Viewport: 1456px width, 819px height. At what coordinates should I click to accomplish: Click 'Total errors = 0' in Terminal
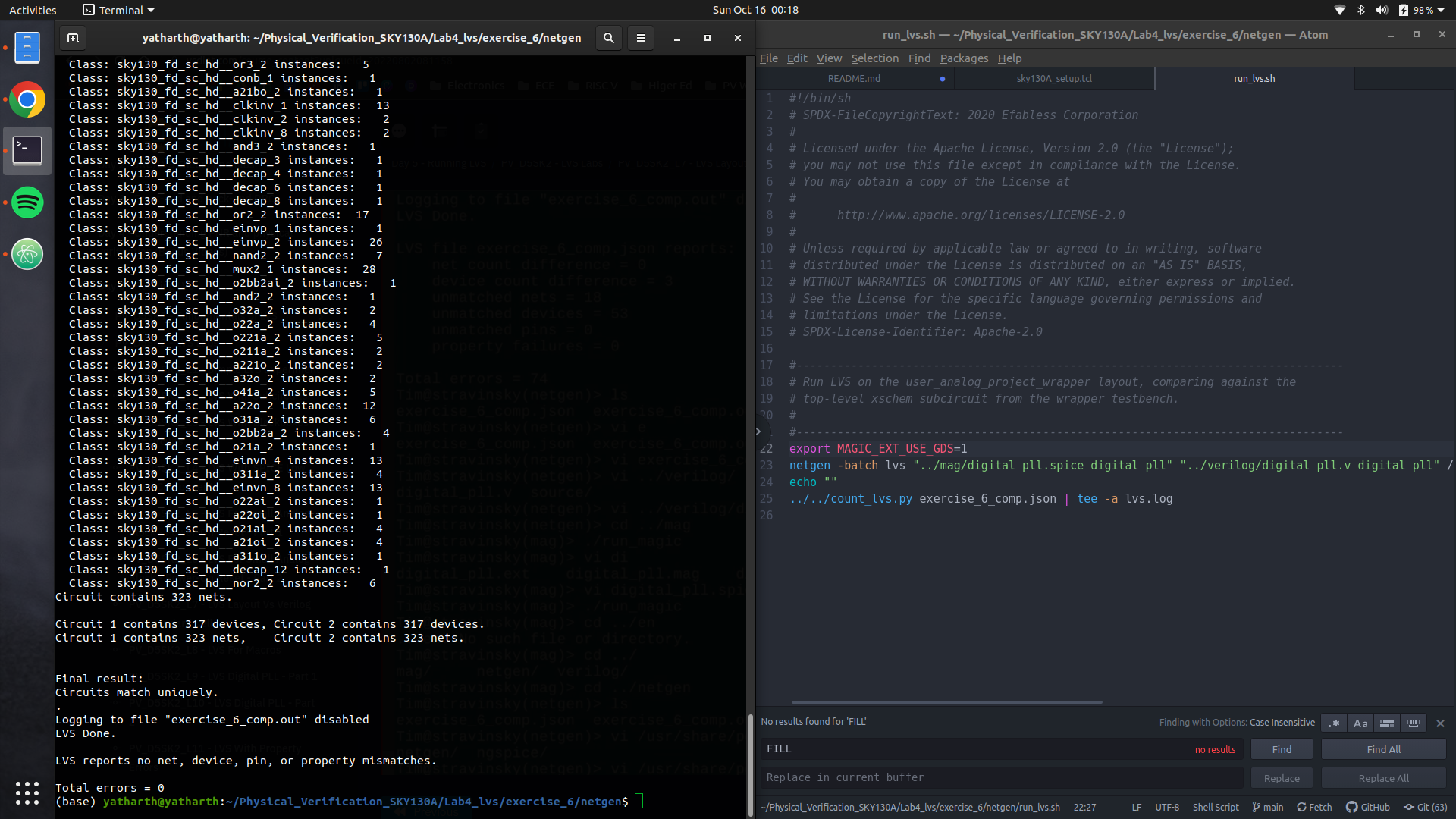point(110,788)
